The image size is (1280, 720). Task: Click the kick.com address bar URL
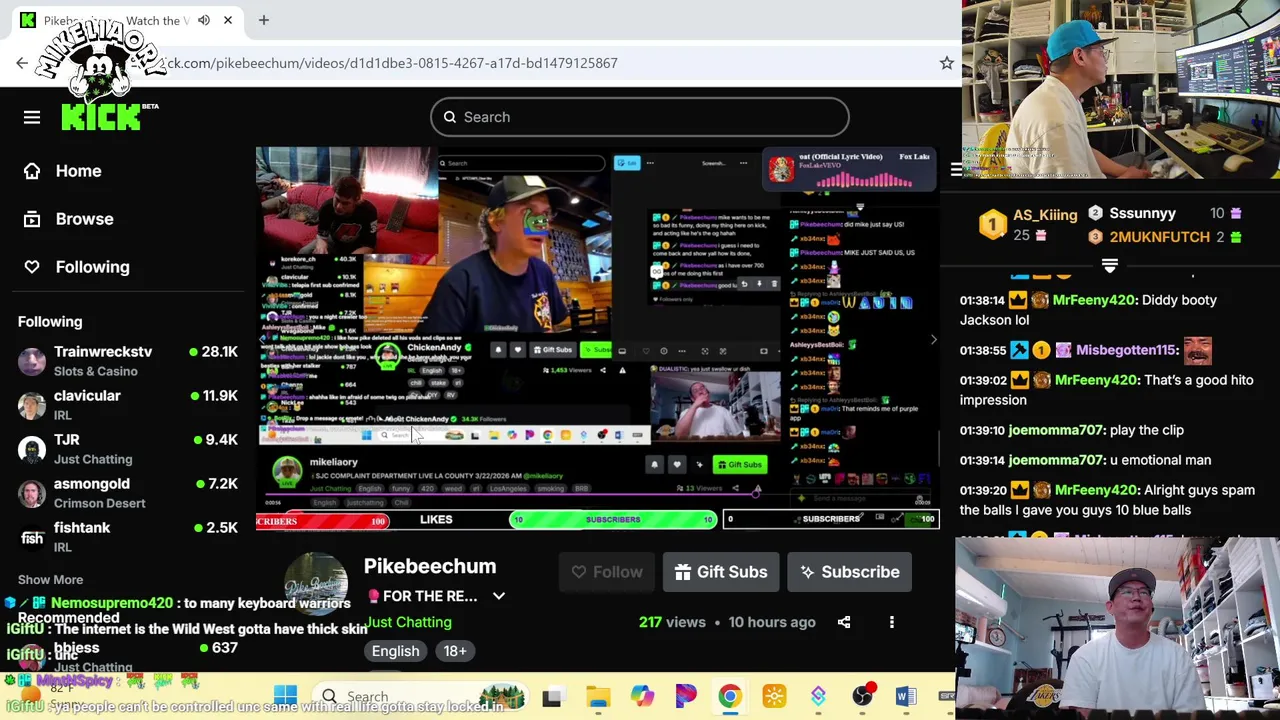390,63
